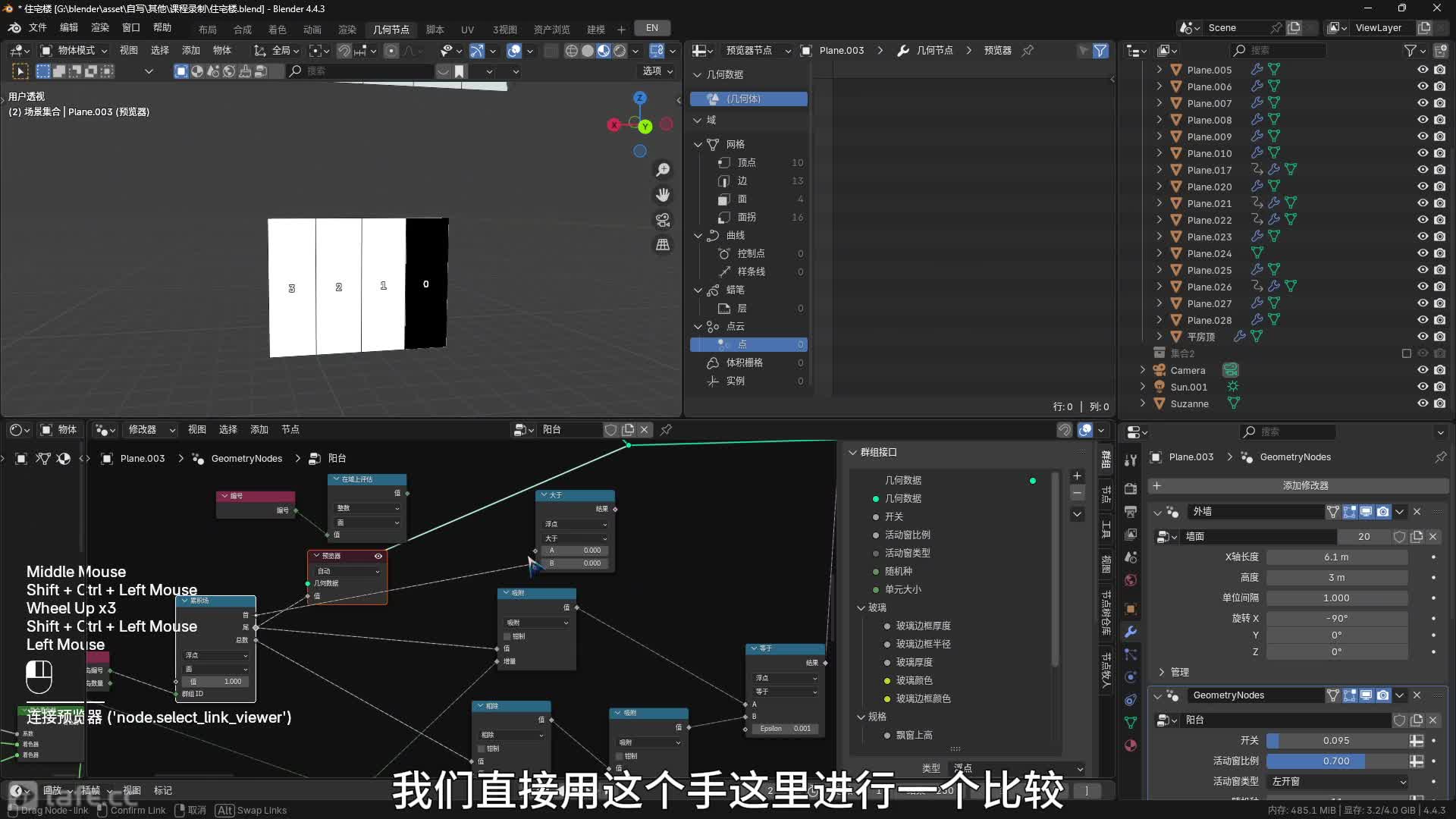1456x819 pixels.
Task: Open outliner filter funnel dropdown
Action: [x=1415, y=51]
